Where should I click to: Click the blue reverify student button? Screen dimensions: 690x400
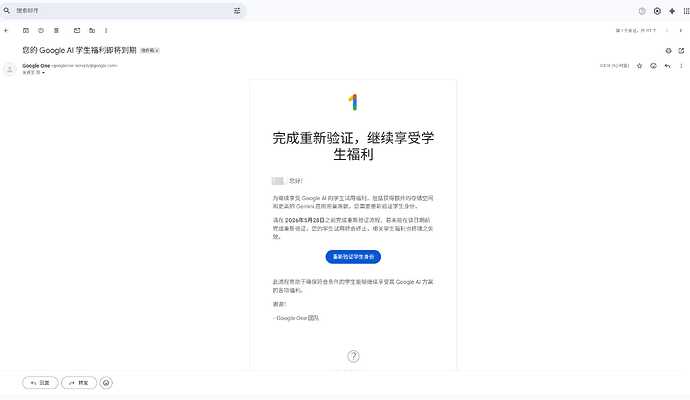click(353, 257)
